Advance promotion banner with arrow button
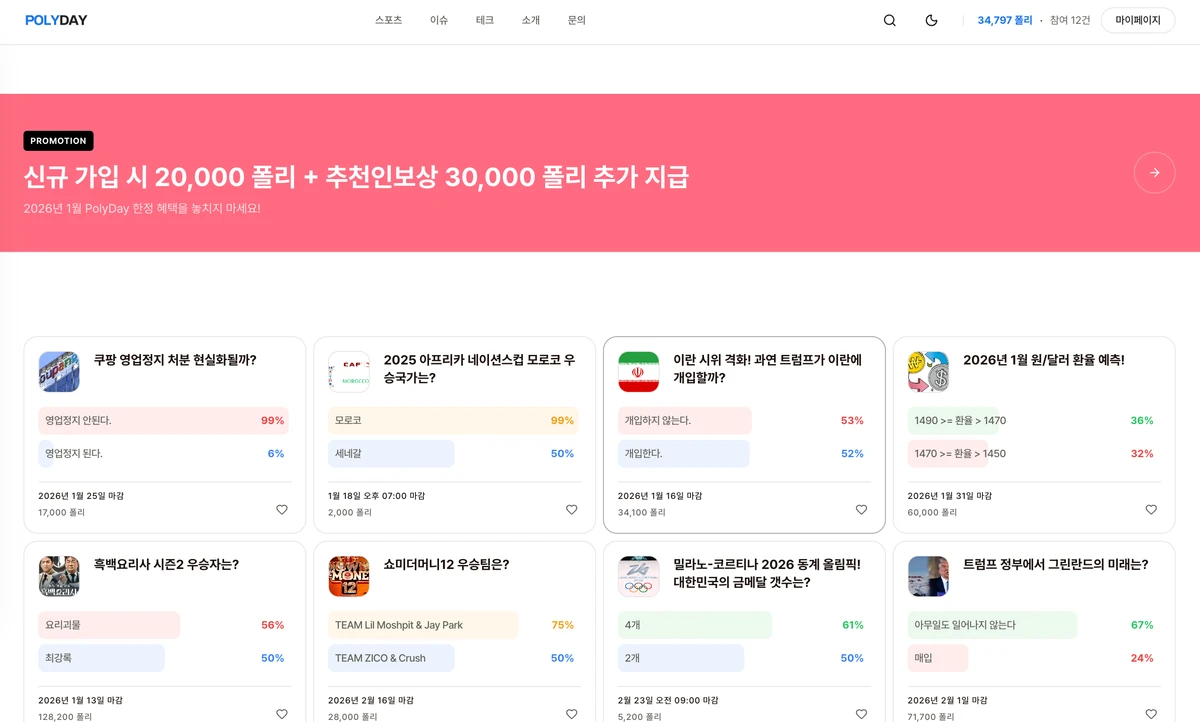Viewport: 1200px width, 722px height. coord(1154,173)
